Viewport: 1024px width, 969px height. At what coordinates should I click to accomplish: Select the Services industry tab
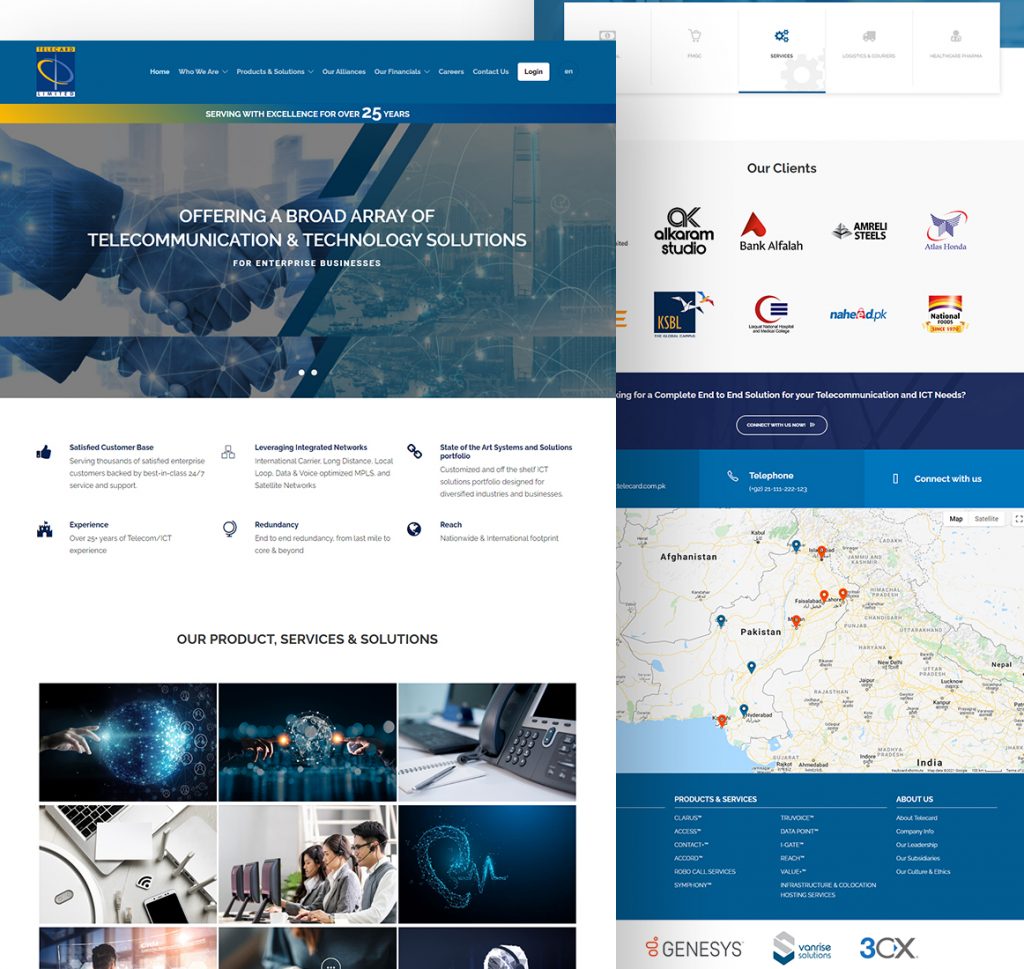tap(782, 50)
